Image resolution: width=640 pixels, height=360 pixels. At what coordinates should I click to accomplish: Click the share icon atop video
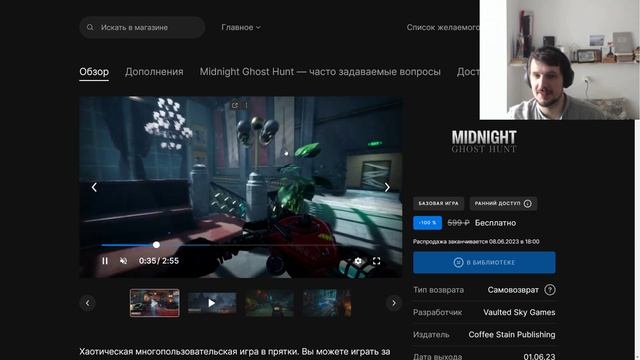235,105
